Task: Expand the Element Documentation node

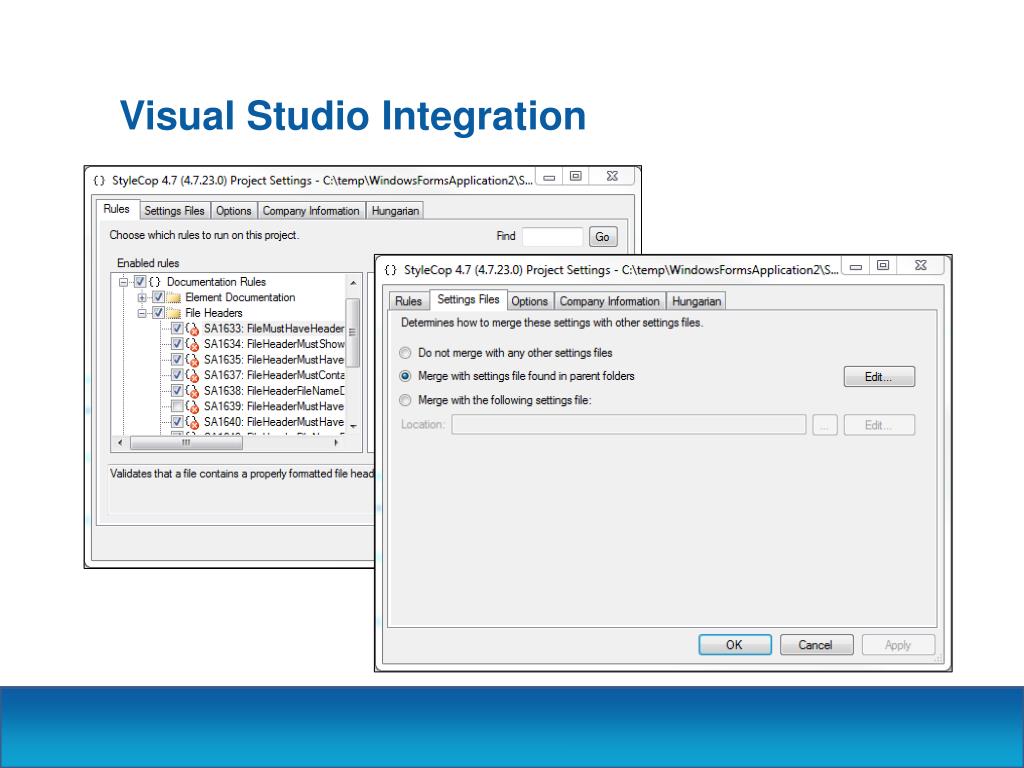Action: tap(142, 298)
